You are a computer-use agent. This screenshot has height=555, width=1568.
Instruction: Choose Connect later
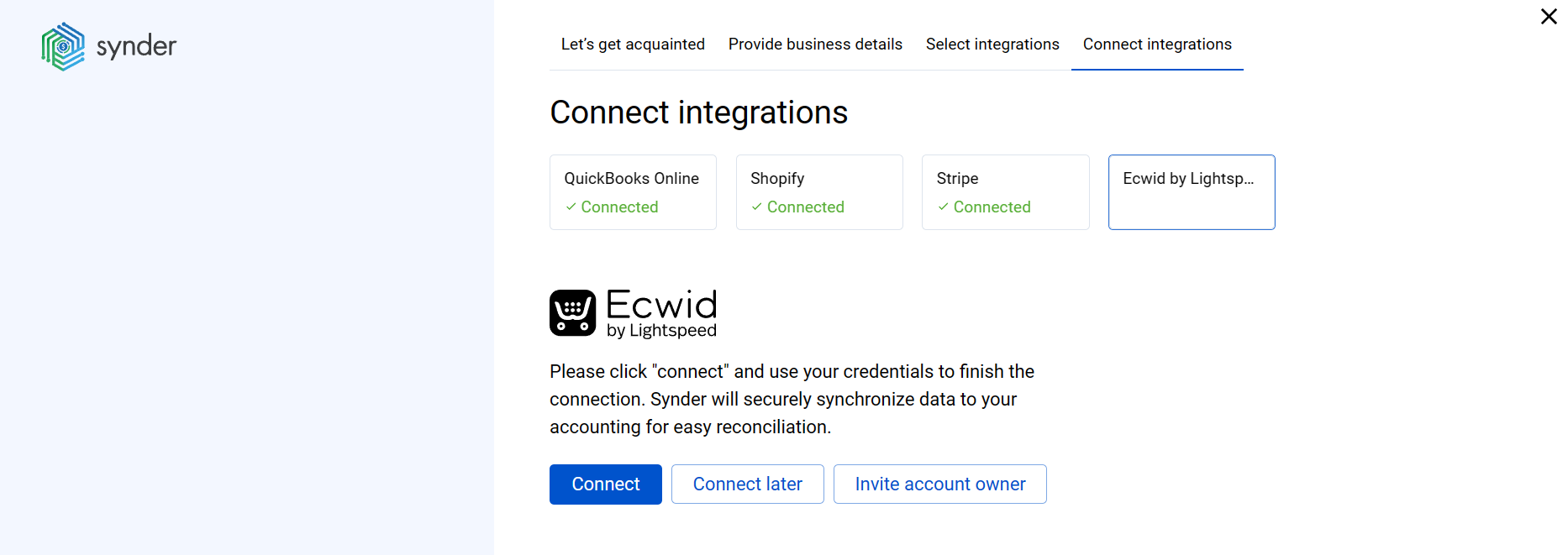click(x=747, y=484)
